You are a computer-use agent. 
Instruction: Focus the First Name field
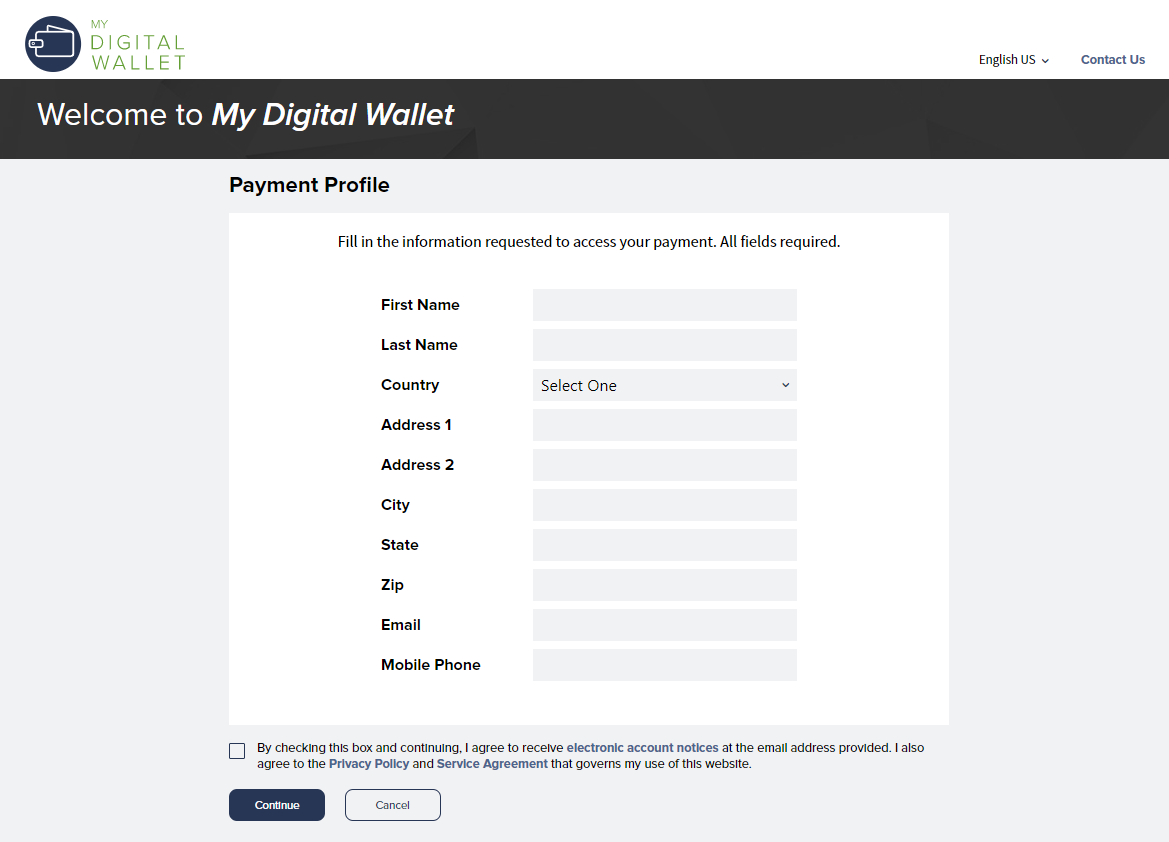[664, 305]
